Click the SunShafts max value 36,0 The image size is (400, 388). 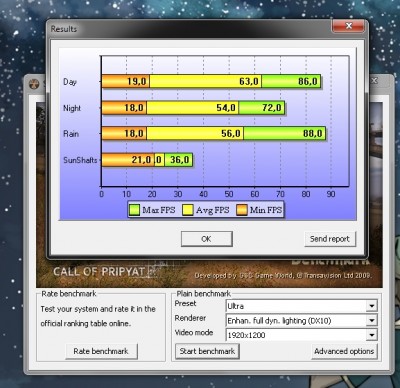tap(180, 160)
